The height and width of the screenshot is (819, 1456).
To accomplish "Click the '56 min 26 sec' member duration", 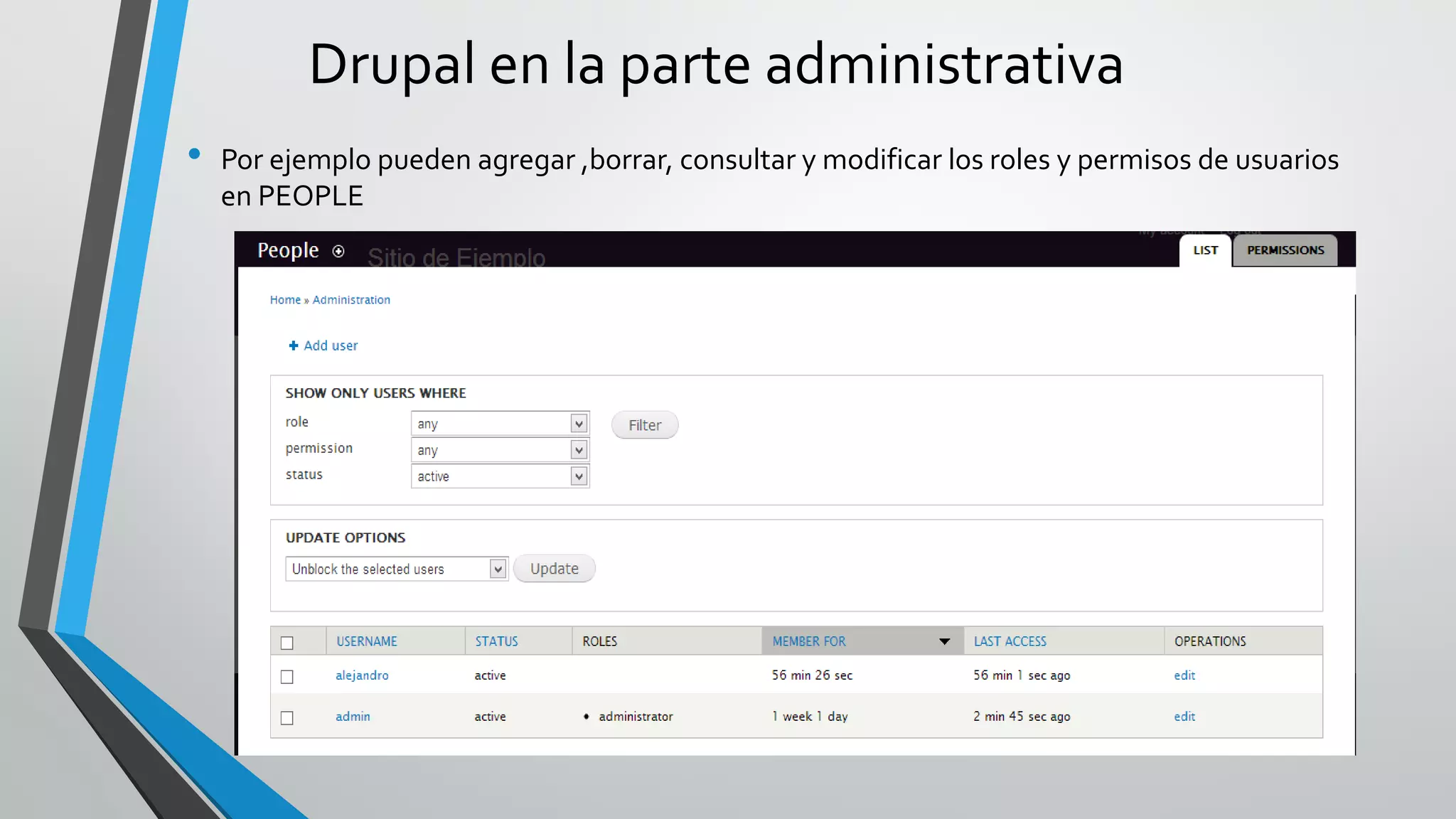I will click(812, 675).
